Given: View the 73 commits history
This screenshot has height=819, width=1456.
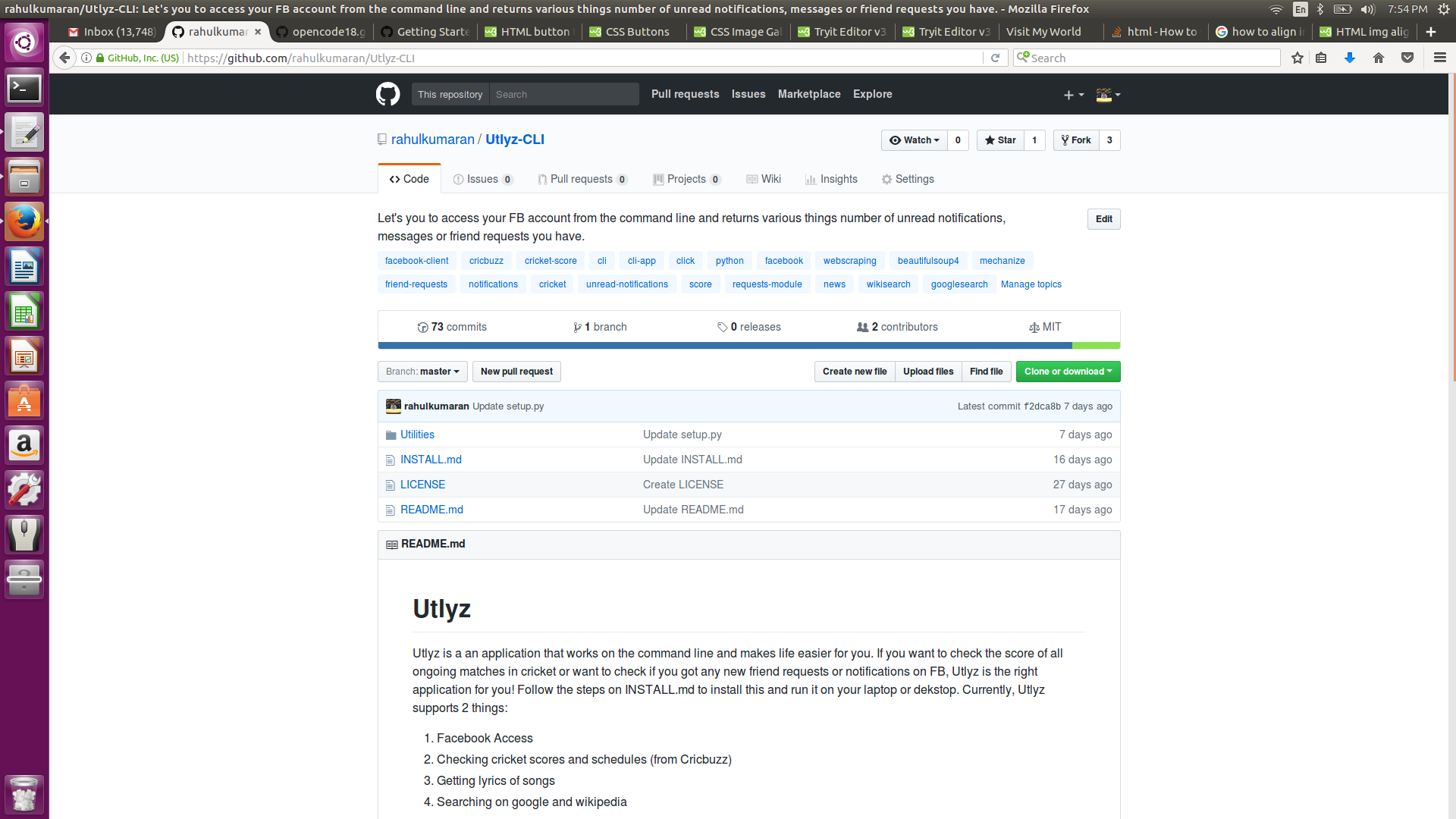Looking at the screenshot, I should pyautogui.click(x=452, y=327).
